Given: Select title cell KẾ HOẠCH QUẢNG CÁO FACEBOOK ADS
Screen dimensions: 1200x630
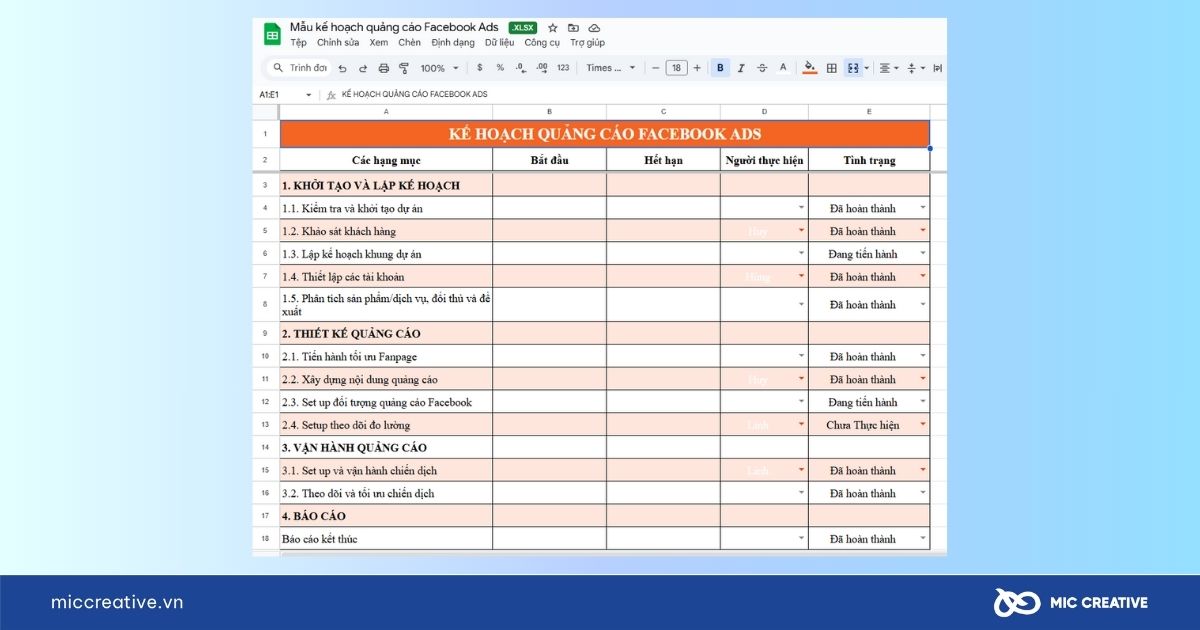Looking at the screenshot, I should click(x=605, y=134).
